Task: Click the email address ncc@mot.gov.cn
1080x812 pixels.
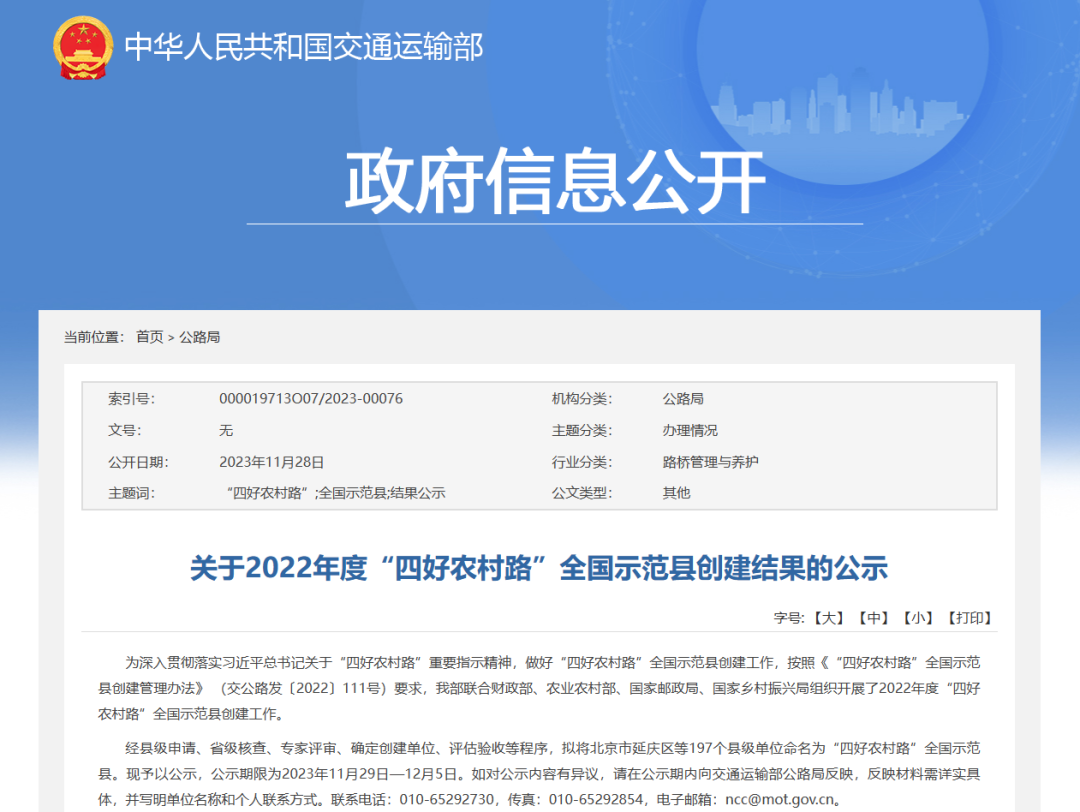Action: click(780, 800)
